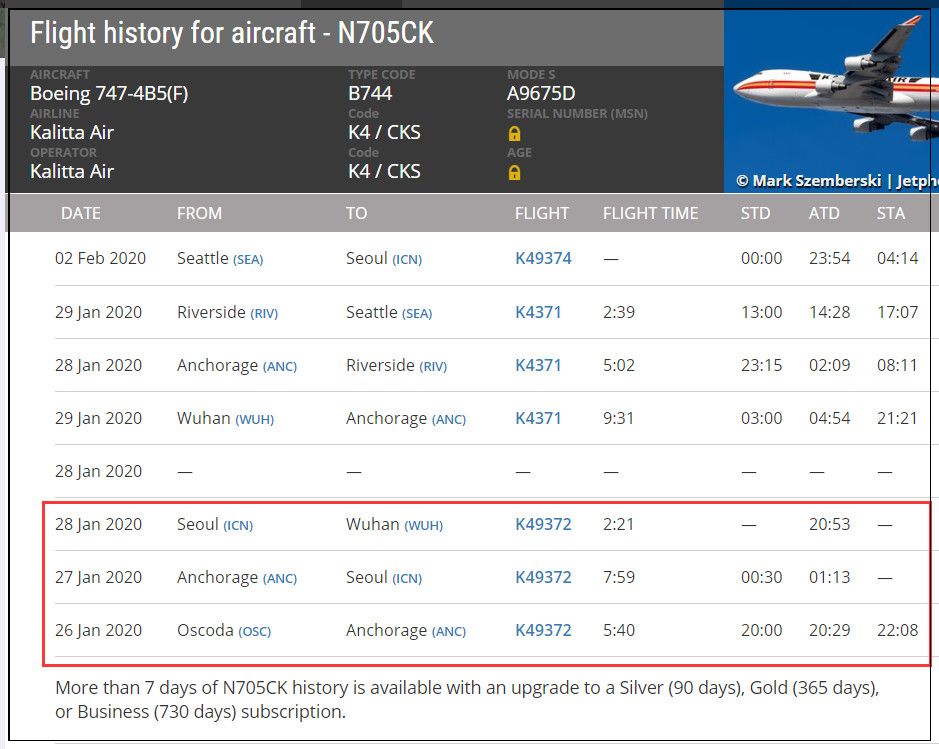Click the age lock icon

pos(514,172)
